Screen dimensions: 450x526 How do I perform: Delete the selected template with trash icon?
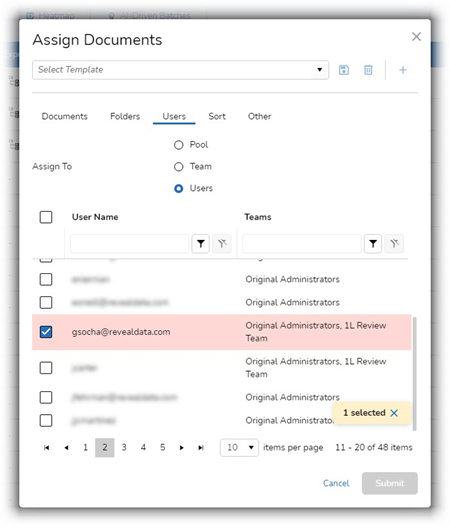(368, 70)
